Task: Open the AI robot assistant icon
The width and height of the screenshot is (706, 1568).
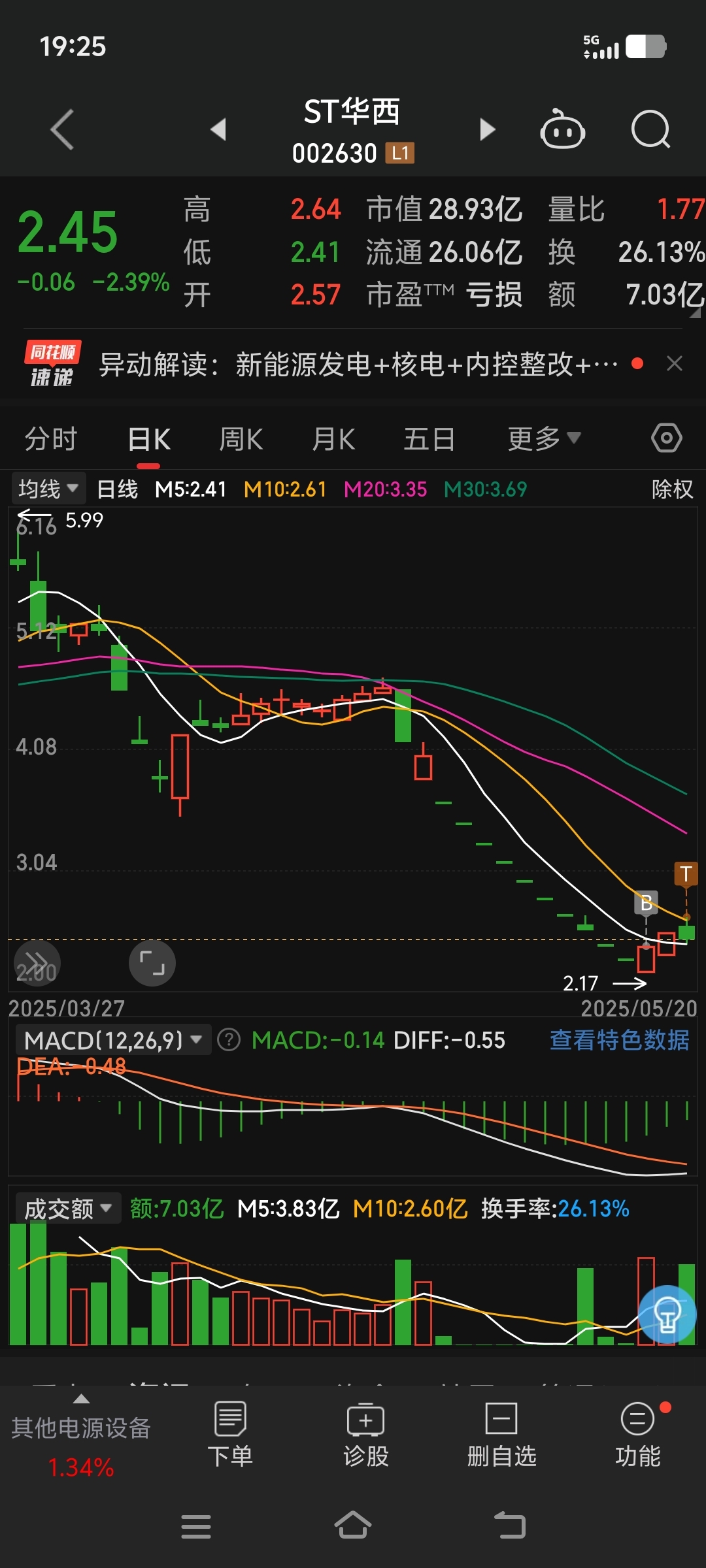Action: 562,129
